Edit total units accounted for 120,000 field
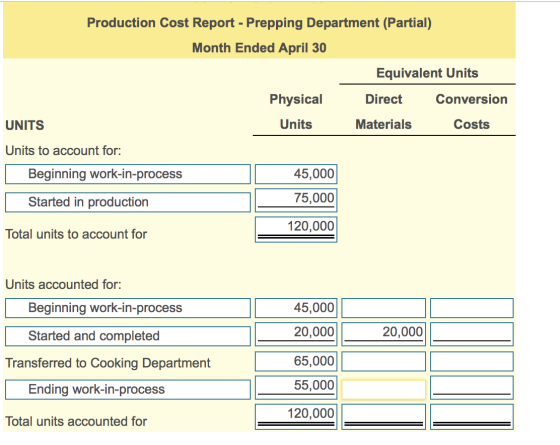Screen dimensions: 560x445 296,417
